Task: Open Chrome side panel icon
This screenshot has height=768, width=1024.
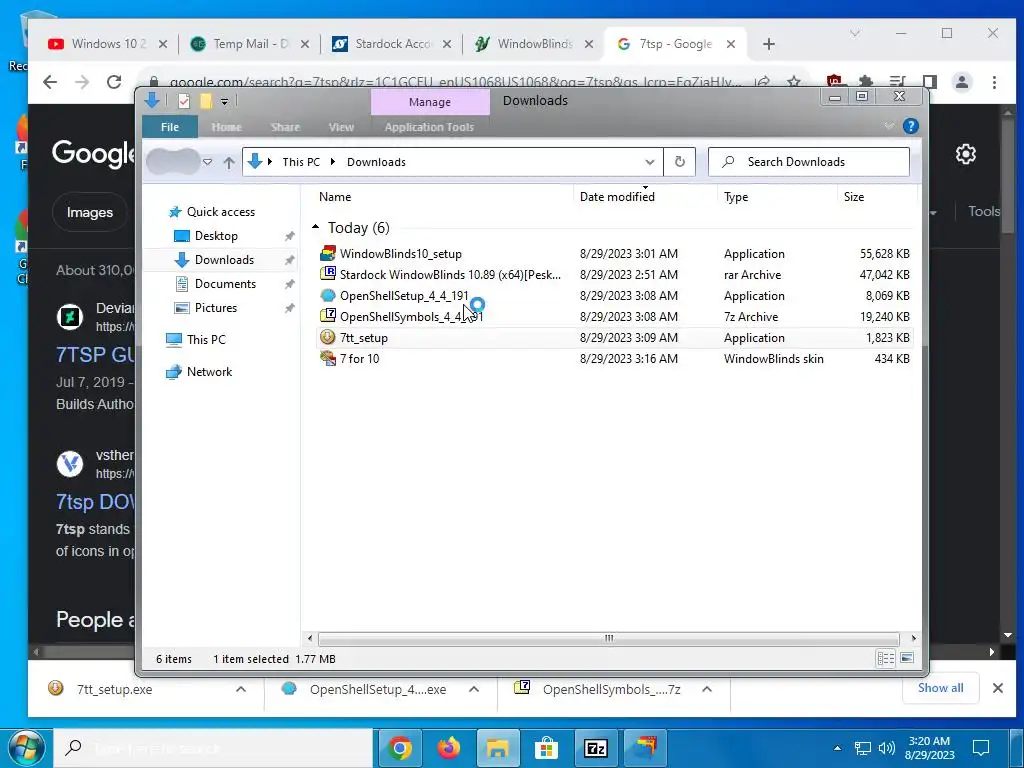Action: pos(930,82)
